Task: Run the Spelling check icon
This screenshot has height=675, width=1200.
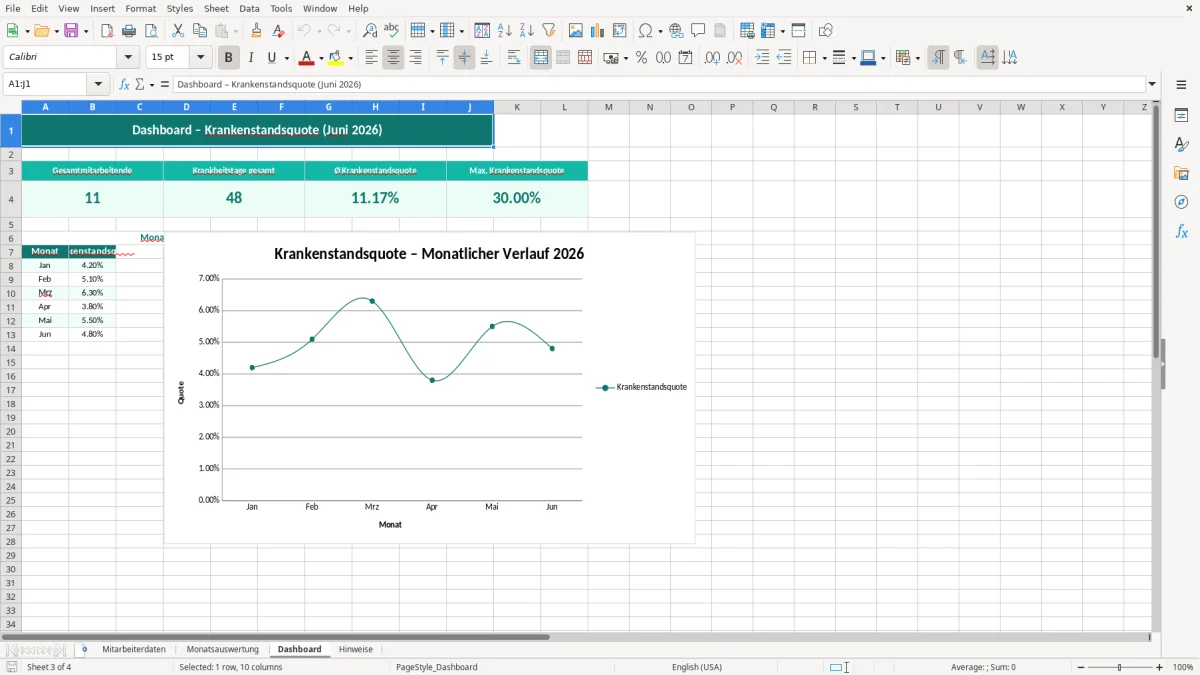Action: click(392, 31)
